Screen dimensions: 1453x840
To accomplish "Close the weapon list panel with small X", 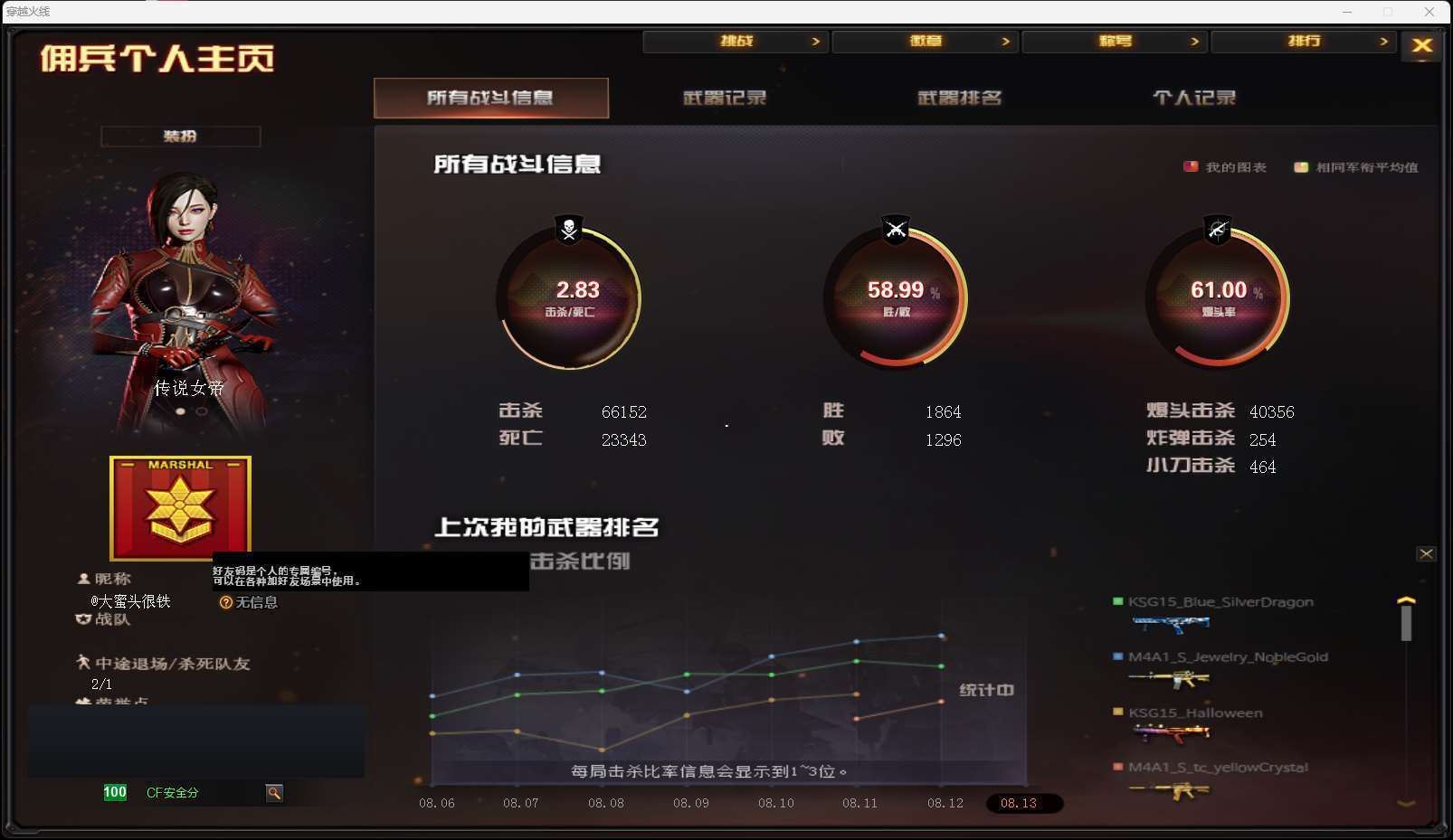I will tap(1426, 553).
